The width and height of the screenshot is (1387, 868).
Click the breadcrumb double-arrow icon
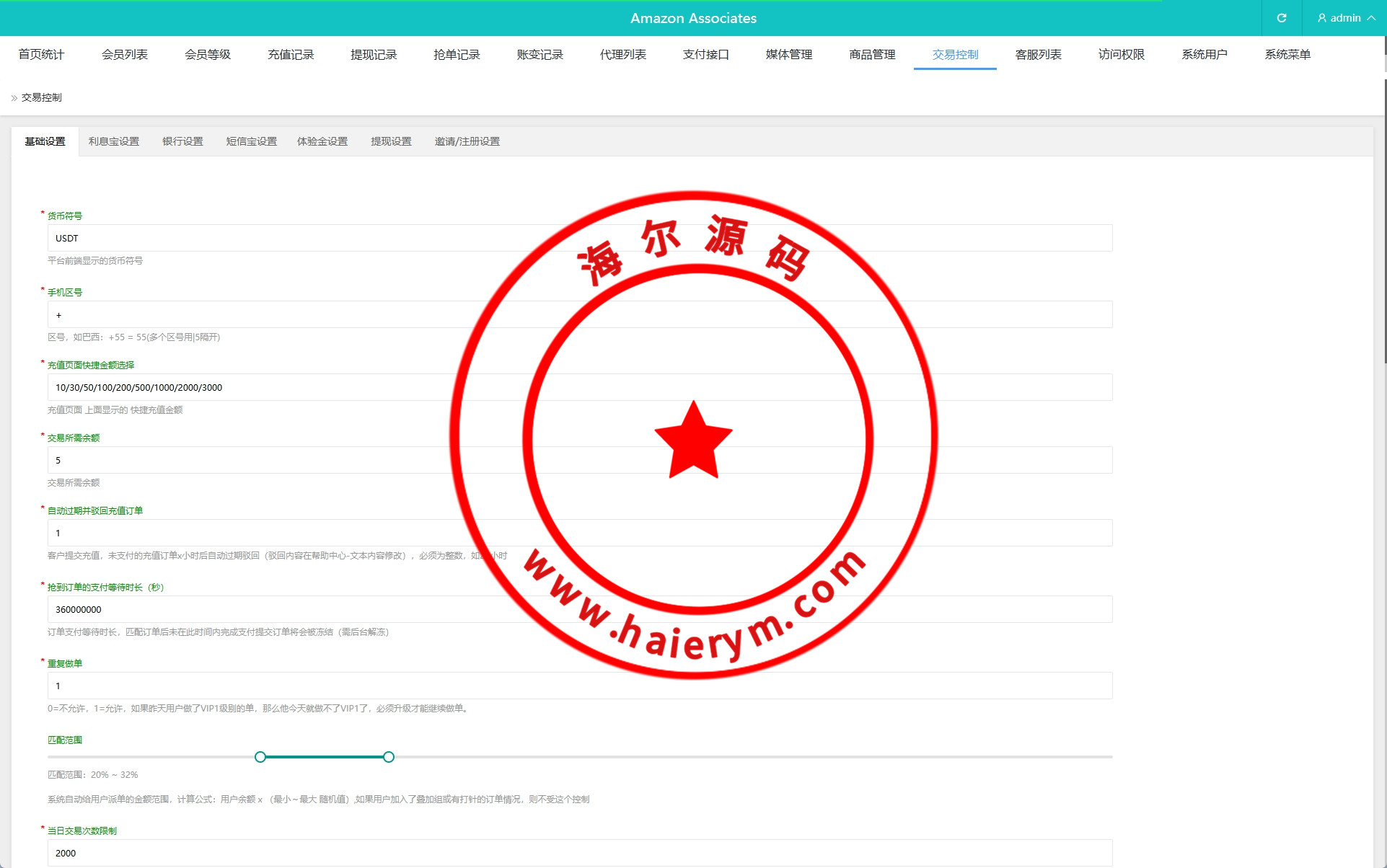point(14,98)
